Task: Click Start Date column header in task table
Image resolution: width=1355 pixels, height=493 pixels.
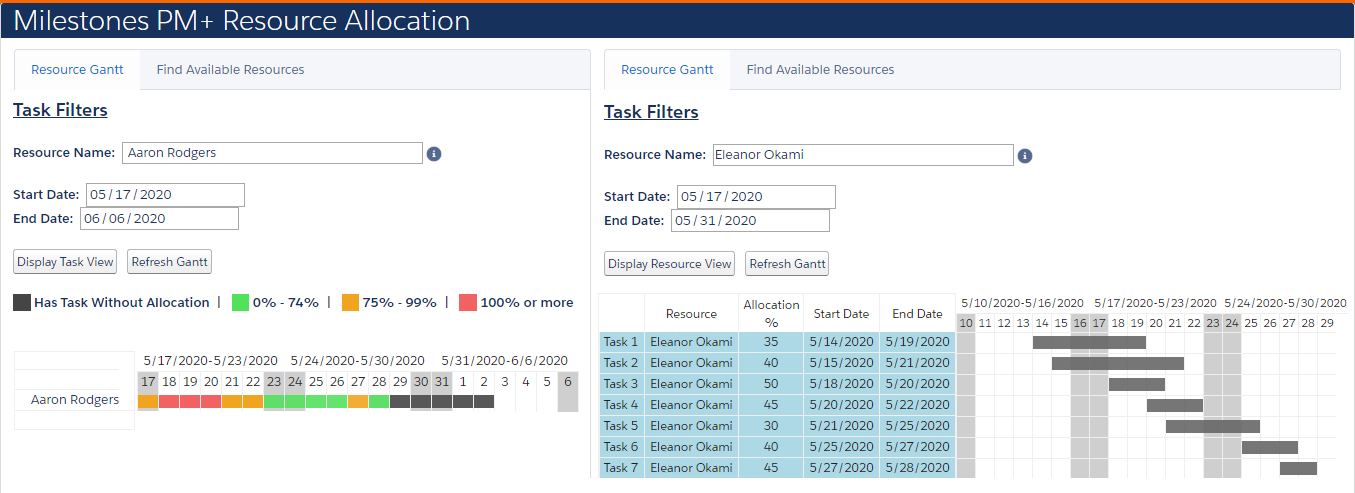Action: 841,314
